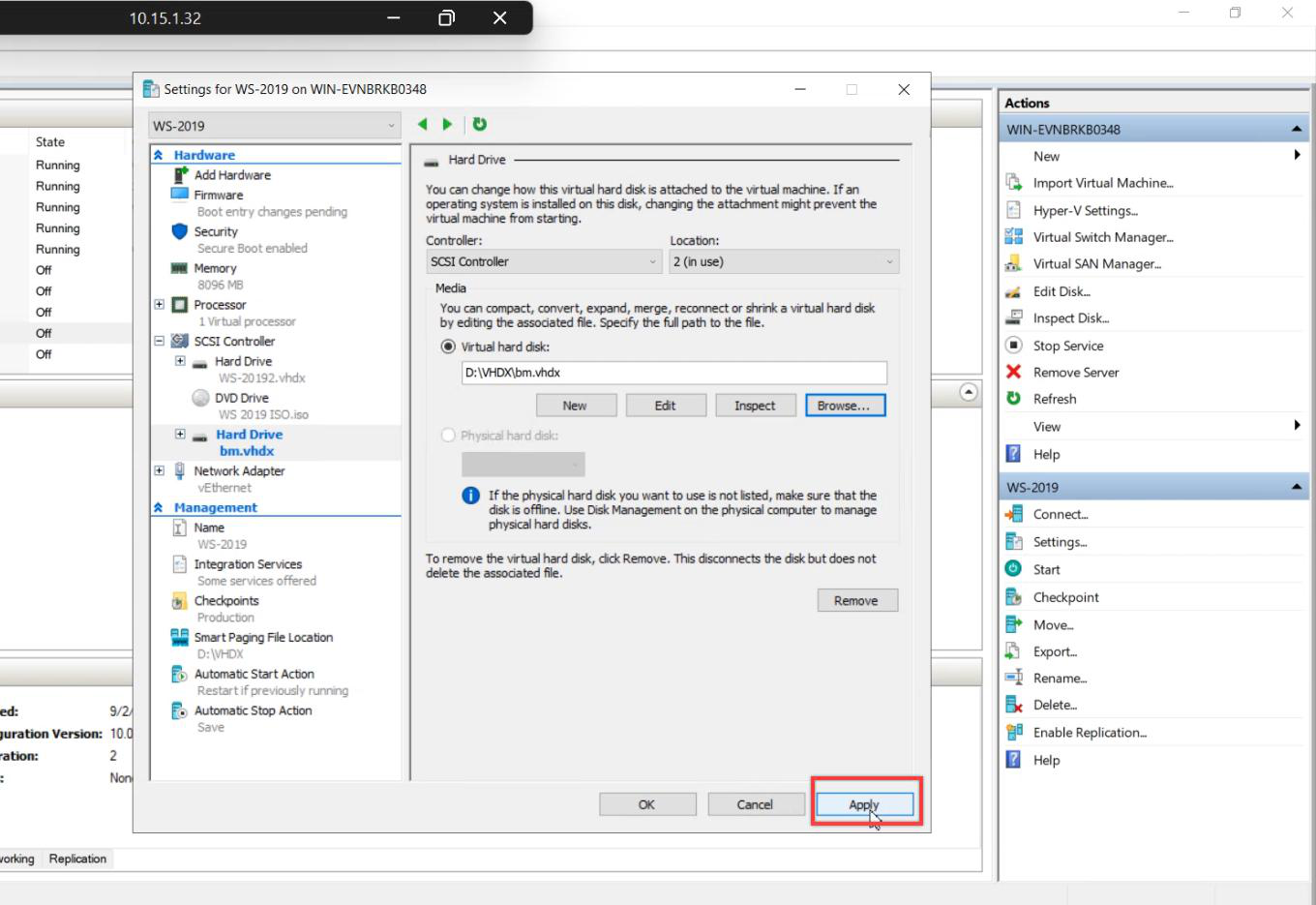Click Export action under WS-2019
1316x905 pixels.
[x=1055, y=651]
